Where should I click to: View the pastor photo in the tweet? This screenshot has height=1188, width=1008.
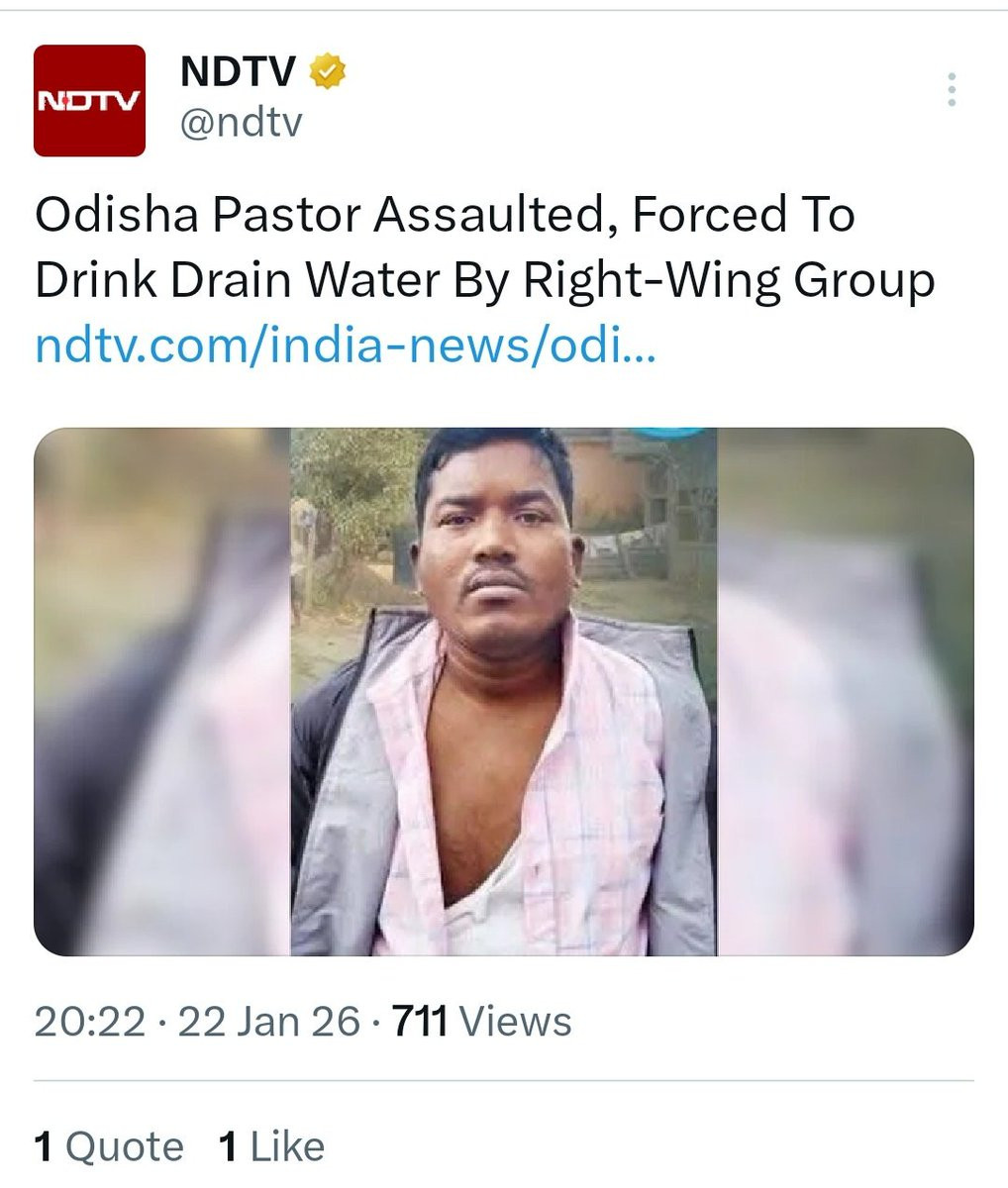503,691
